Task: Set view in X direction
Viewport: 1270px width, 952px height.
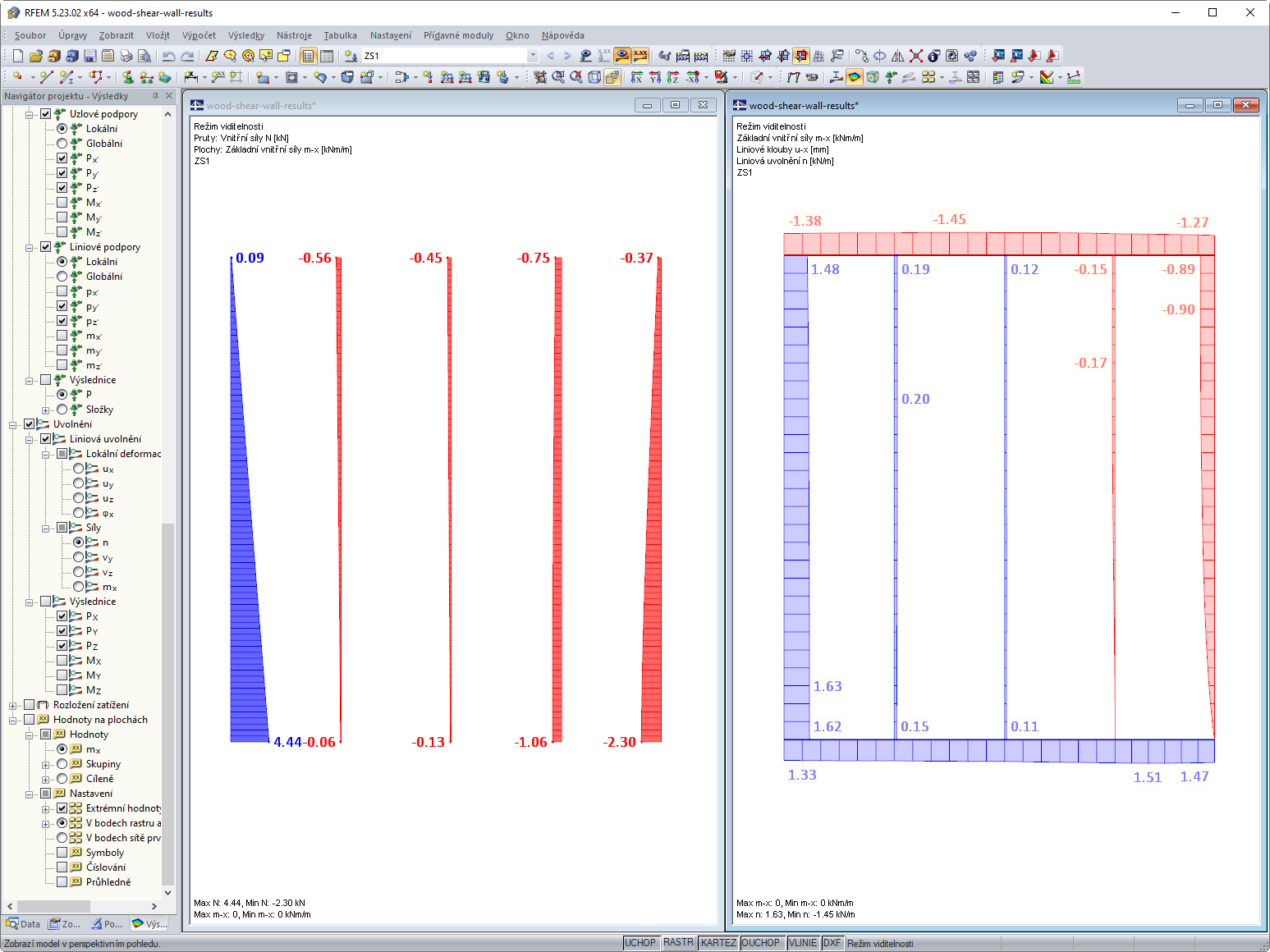Action: click(636, 77)
